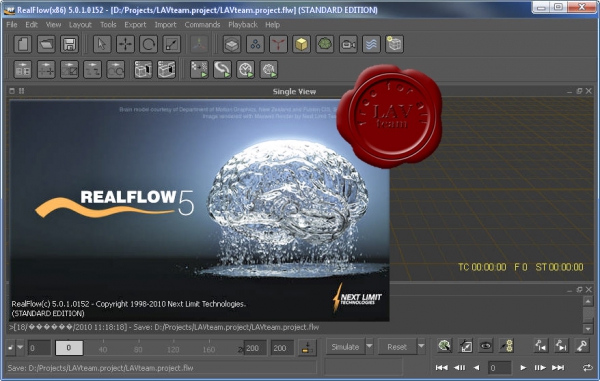Click the first icon in the second toolbar row
Screen dimensions: 600x381
pos(23,70)
